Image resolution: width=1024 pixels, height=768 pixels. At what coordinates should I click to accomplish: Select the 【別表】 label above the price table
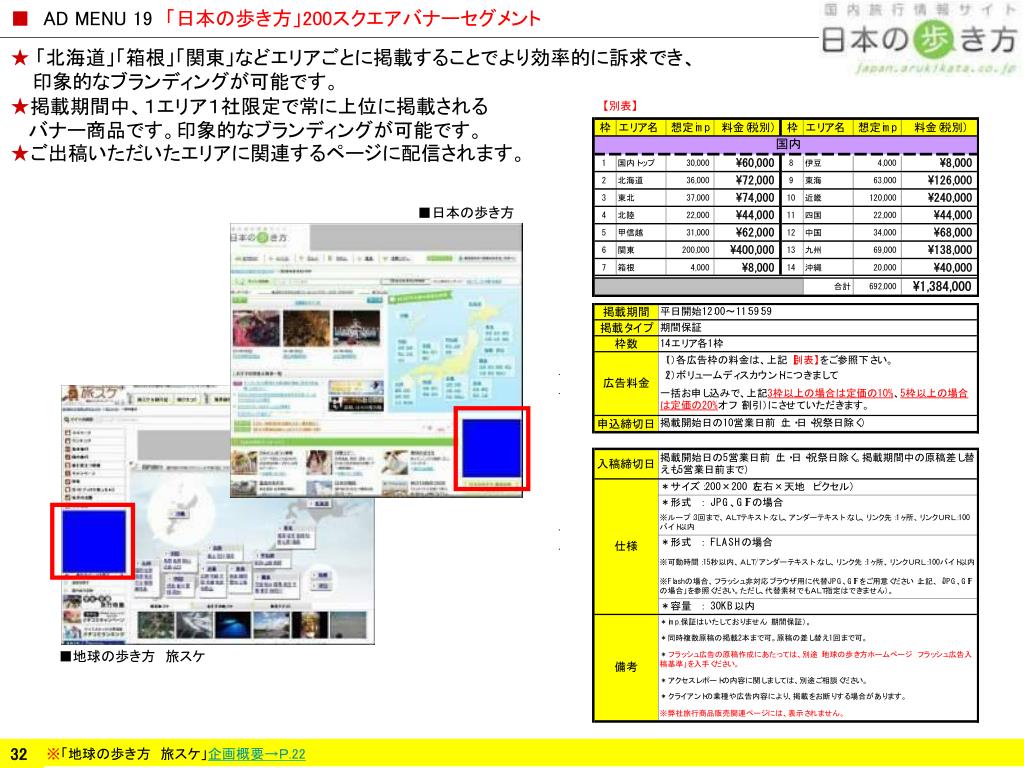click(618, 106)
